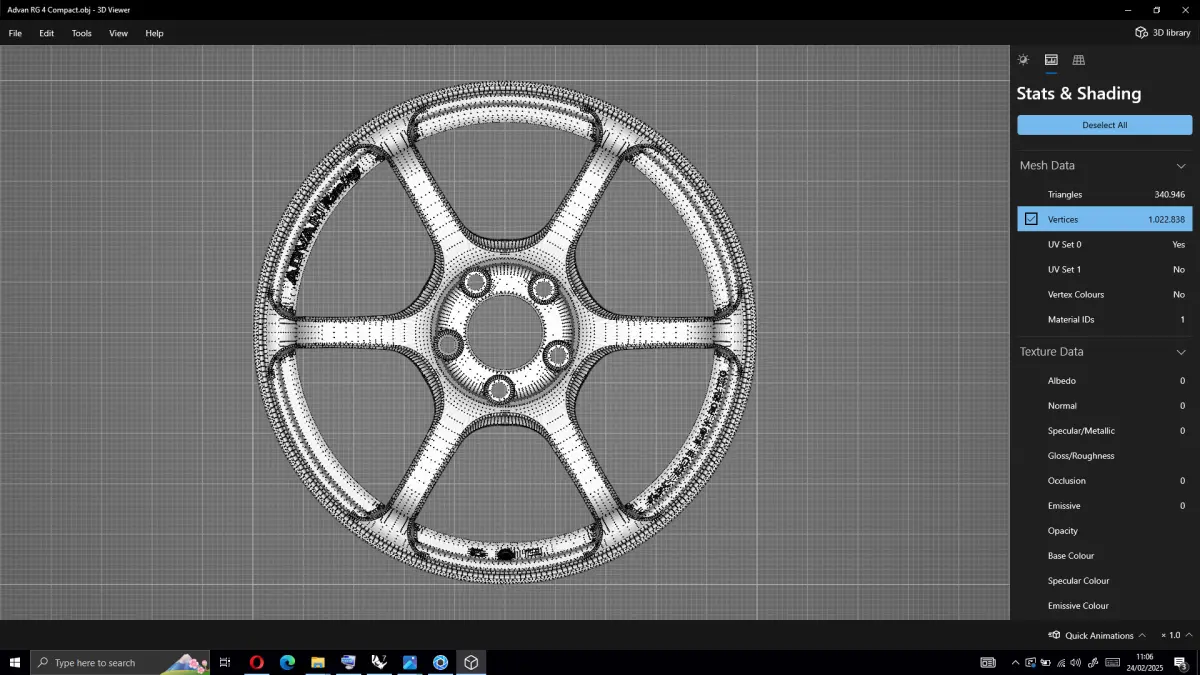Select the Opacity row

[x=1105, y=530]
